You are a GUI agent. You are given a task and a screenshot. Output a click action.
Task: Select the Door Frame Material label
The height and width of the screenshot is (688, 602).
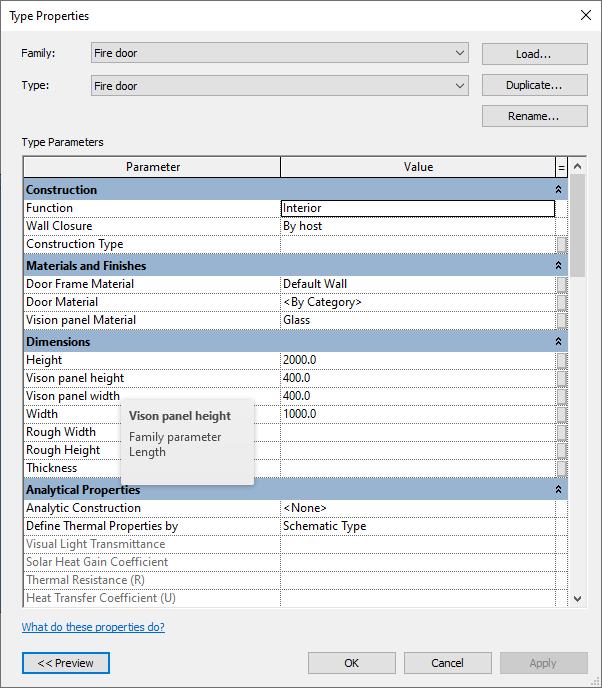(80, 284)
